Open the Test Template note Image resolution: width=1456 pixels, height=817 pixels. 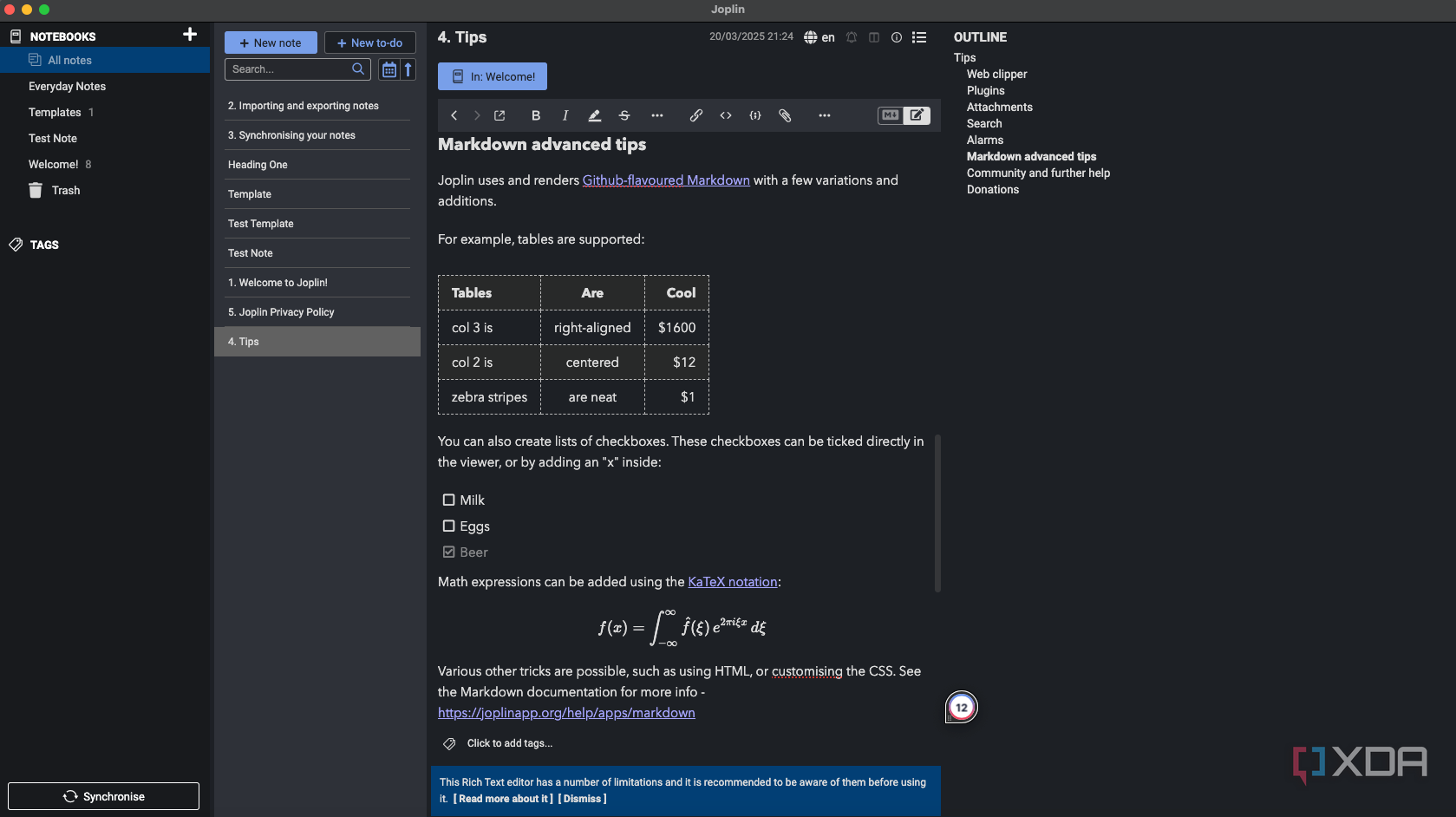tap(317, 224)
